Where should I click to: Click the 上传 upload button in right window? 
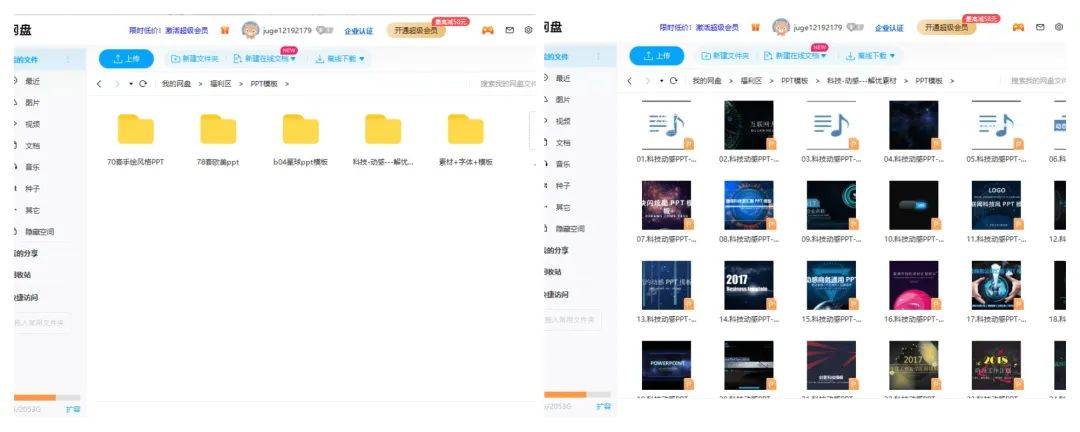click(x=656, y=56)
